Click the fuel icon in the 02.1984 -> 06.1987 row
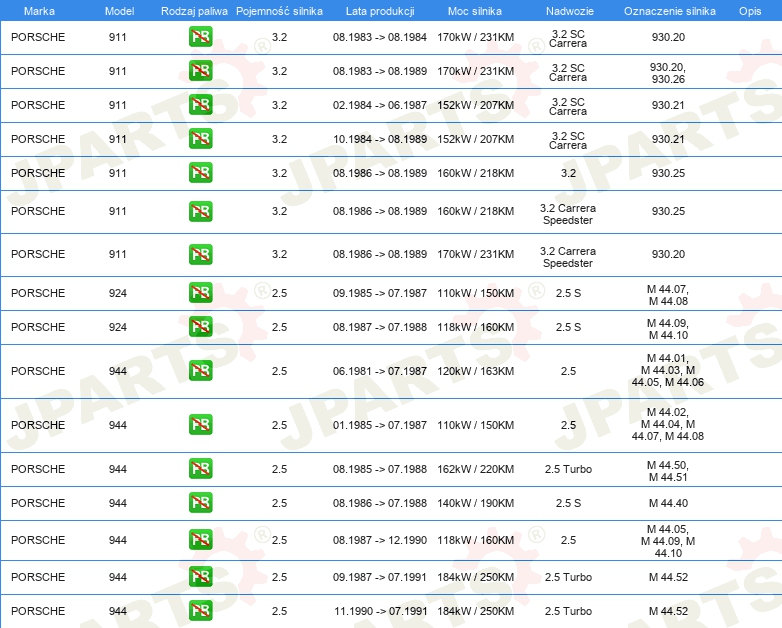 coord(200,105)
